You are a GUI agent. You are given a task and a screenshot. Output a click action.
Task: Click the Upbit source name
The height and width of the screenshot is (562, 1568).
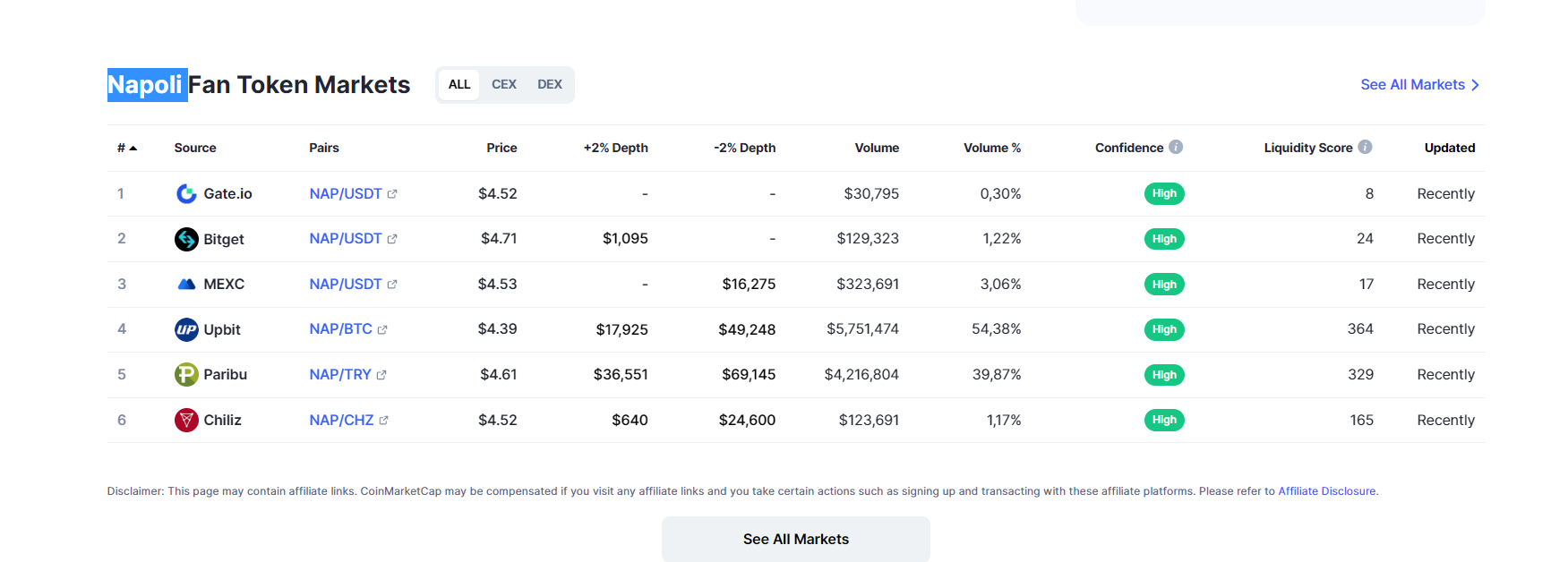[x=222, y=329]
